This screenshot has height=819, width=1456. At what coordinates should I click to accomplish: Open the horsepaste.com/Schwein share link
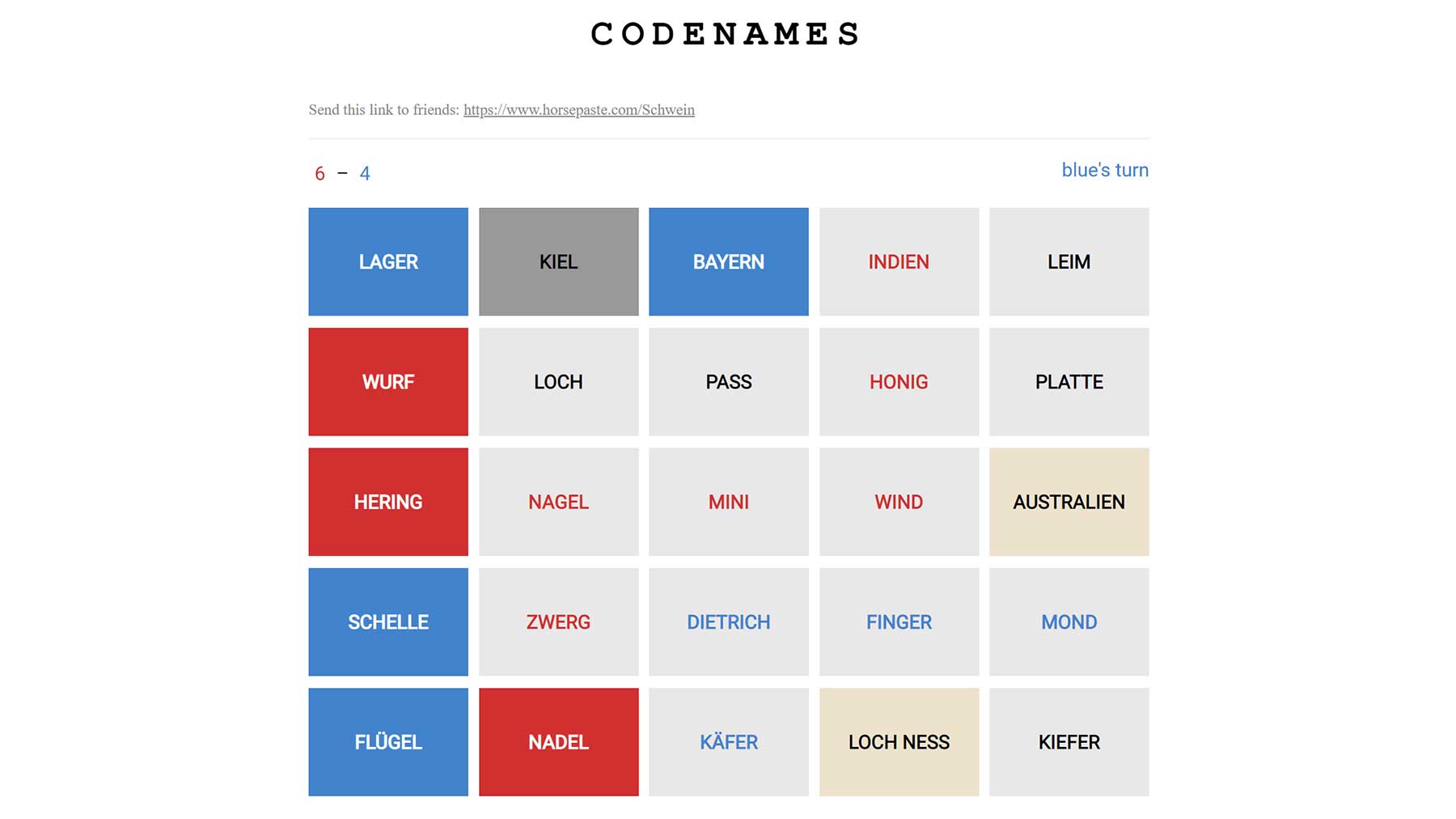pyautogui.click(x=578, y=110)
